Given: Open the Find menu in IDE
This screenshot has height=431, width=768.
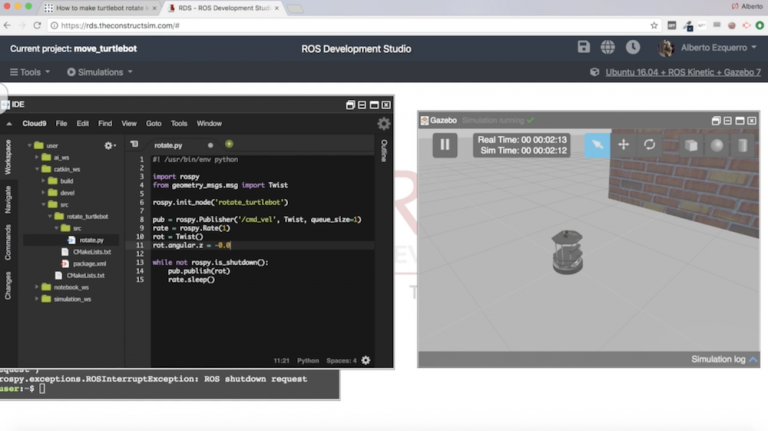Looking at the screenshot, I should pos(105,123).
